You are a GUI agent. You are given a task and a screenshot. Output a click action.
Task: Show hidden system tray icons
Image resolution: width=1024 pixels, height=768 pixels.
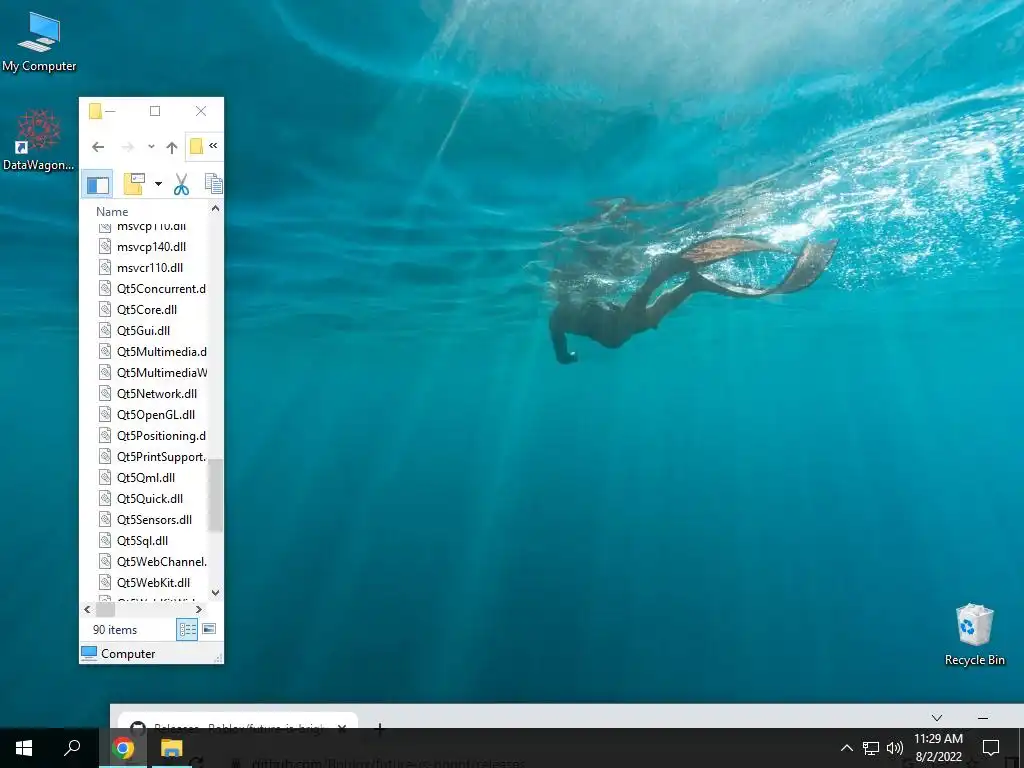coord(846,748)
